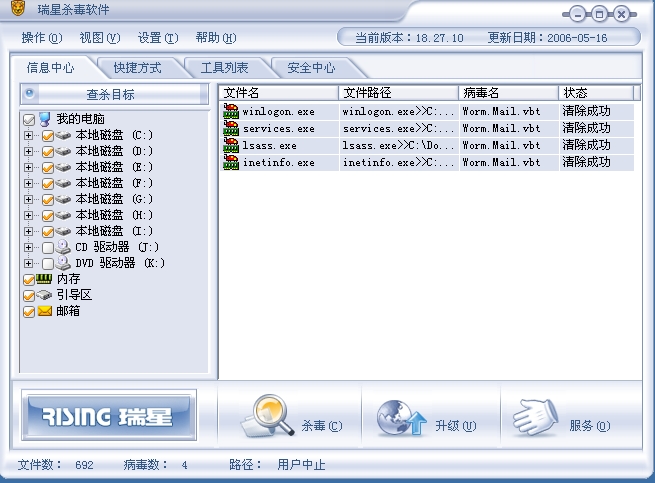Click the CD drive J: disc icon
Viewport: 655px width, 483px height.
[x=63, y=247]
